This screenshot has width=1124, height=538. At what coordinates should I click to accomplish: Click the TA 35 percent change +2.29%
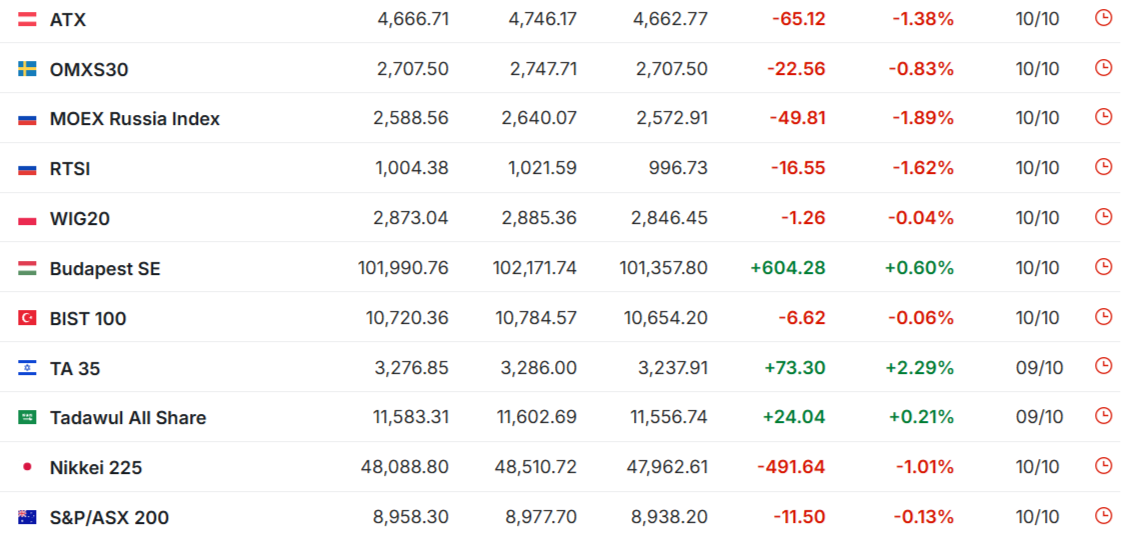[919, 368]
